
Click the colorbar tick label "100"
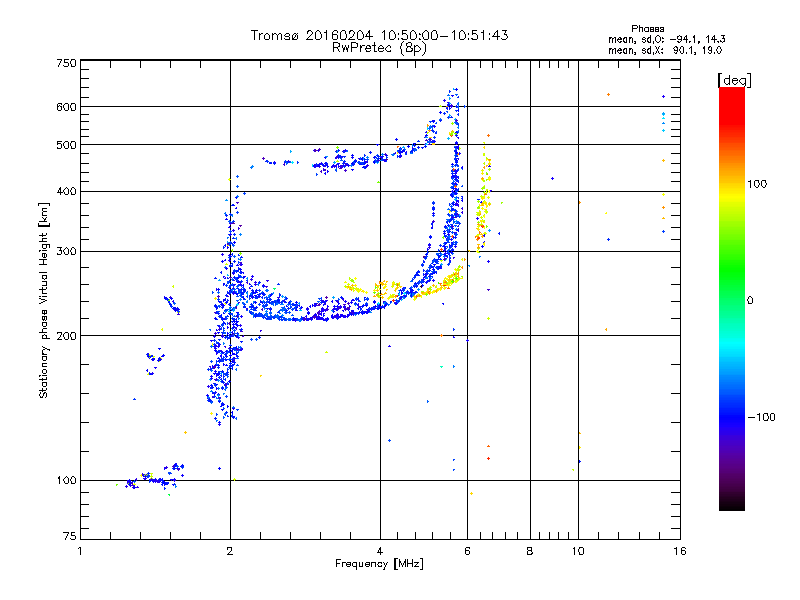pyautogui.click(x=757, y=184)
